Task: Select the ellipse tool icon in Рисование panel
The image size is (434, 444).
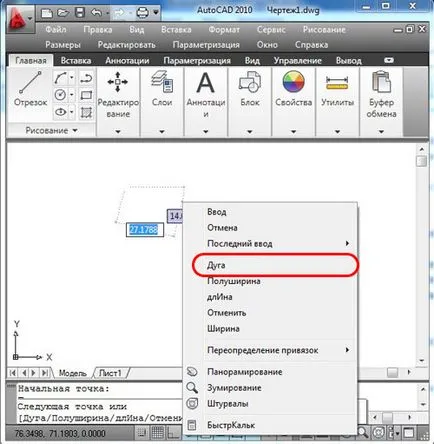Action: click(60, 112)
